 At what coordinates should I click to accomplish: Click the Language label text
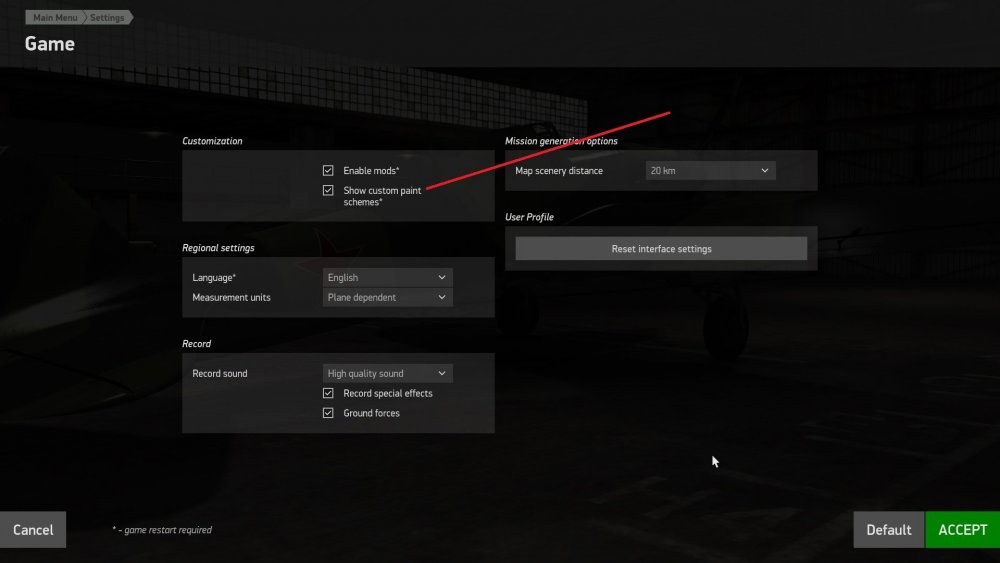[x=214, y=277]
